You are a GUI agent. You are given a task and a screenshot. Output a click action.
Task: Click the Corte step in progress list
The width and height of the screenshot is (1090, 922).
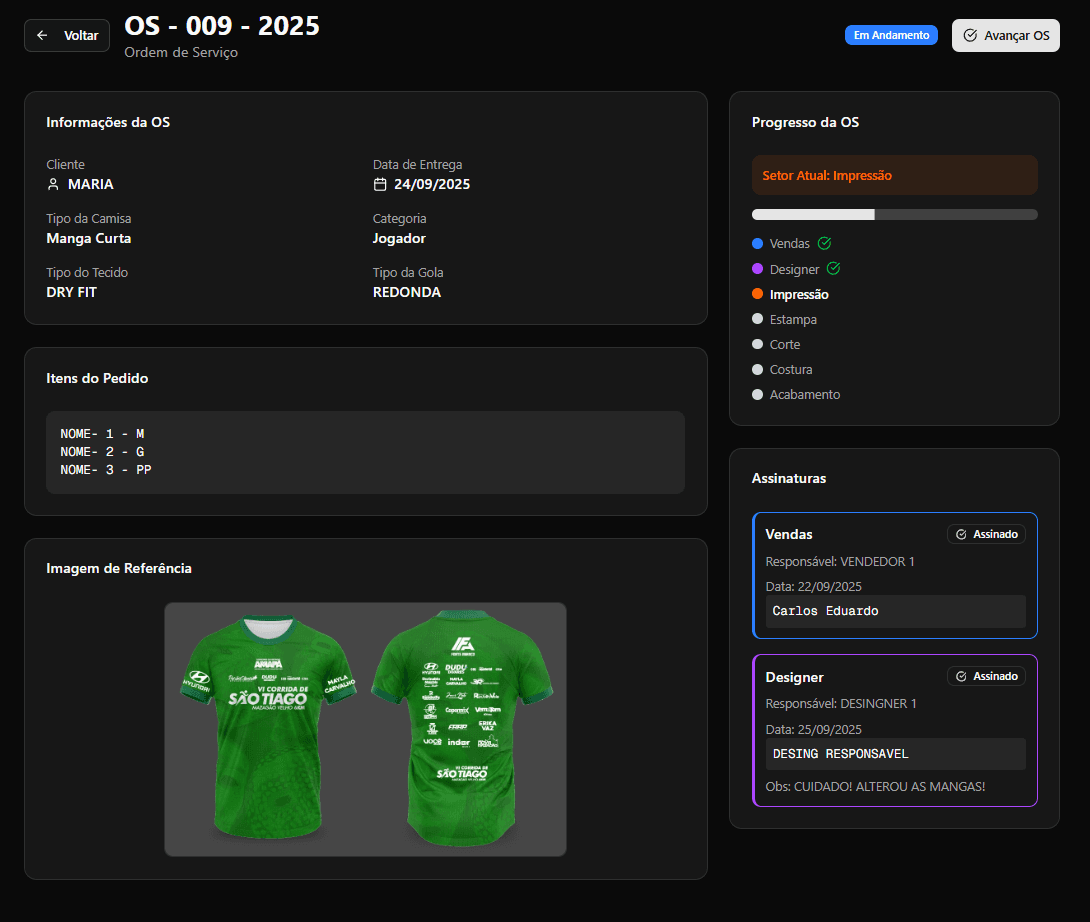[x=784, y=344]
